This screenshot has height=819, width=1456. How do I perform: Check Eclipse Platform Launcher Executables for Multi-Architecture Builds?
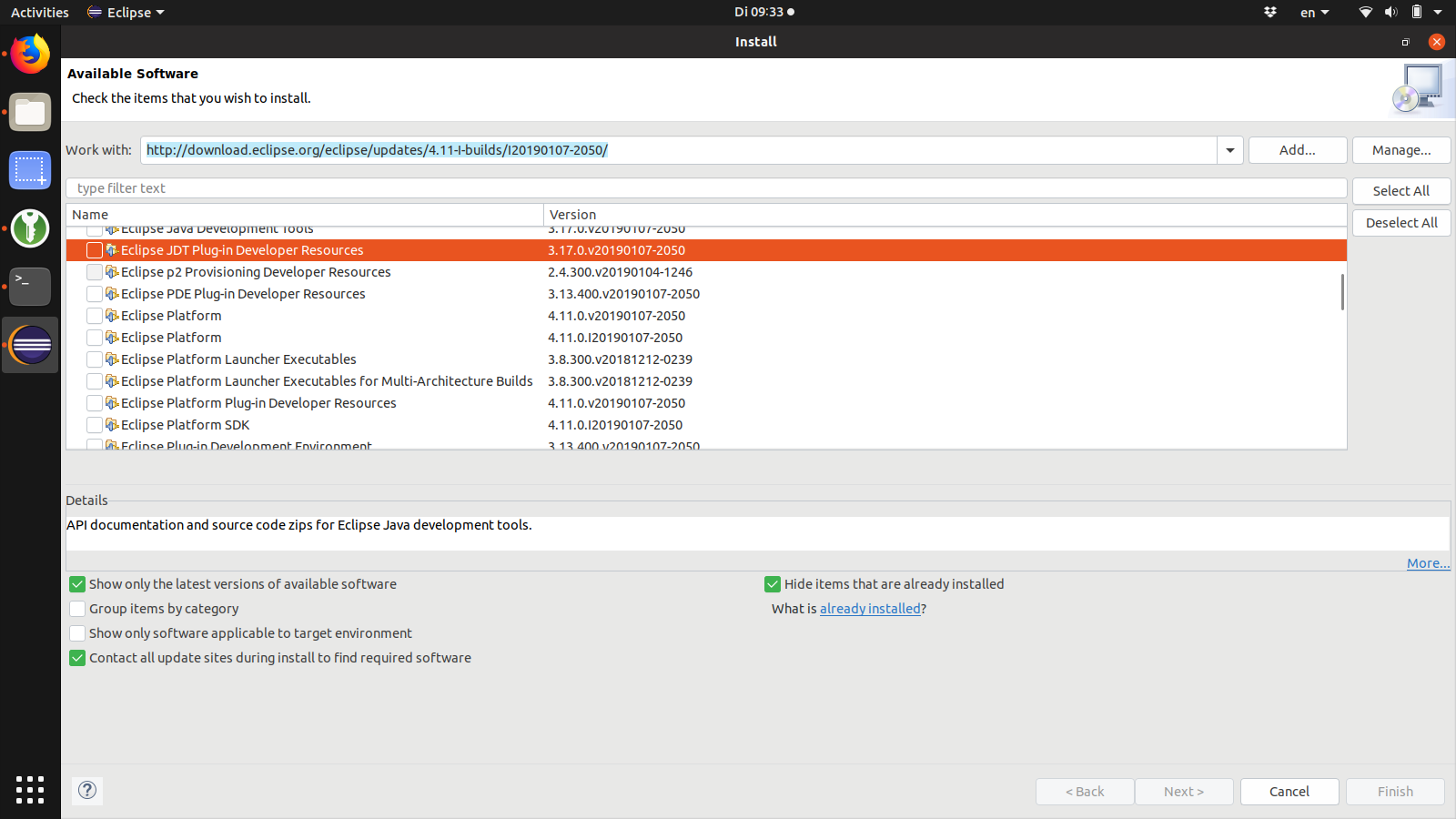95,381
